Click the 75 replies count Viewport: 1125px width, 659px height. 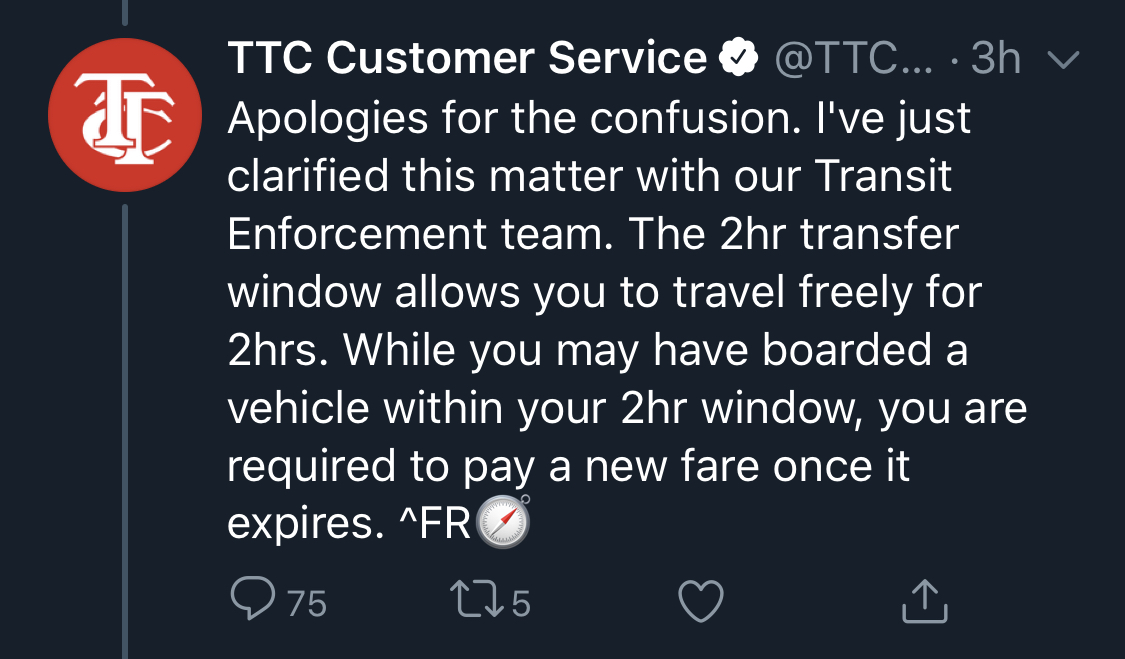pyautogui.click(x=307, y=603)
